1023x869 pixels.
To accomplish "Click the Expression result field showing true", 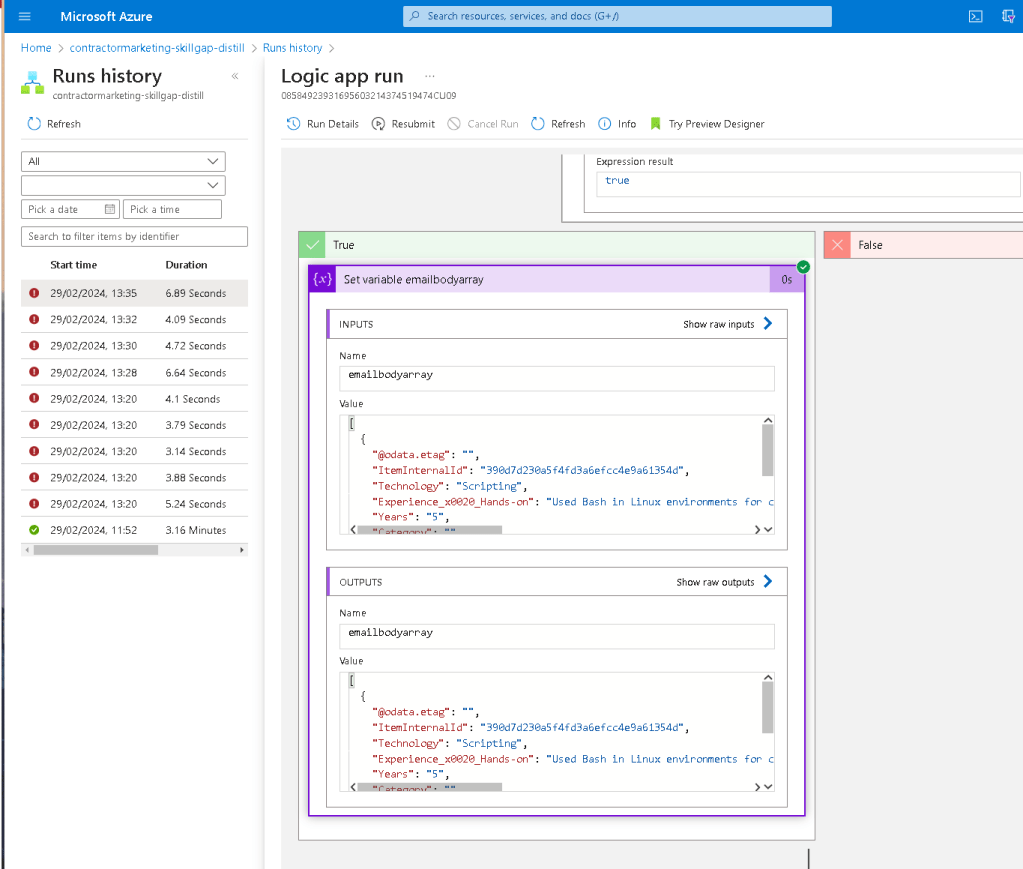I will pyautogui.click(x=808, y=184).
